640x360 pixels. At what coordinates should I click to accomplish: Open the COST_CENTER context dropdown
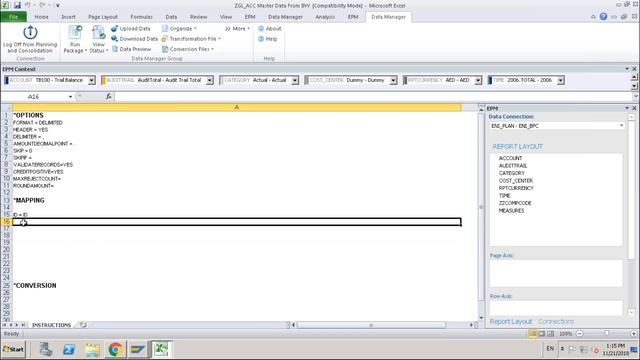393,80
